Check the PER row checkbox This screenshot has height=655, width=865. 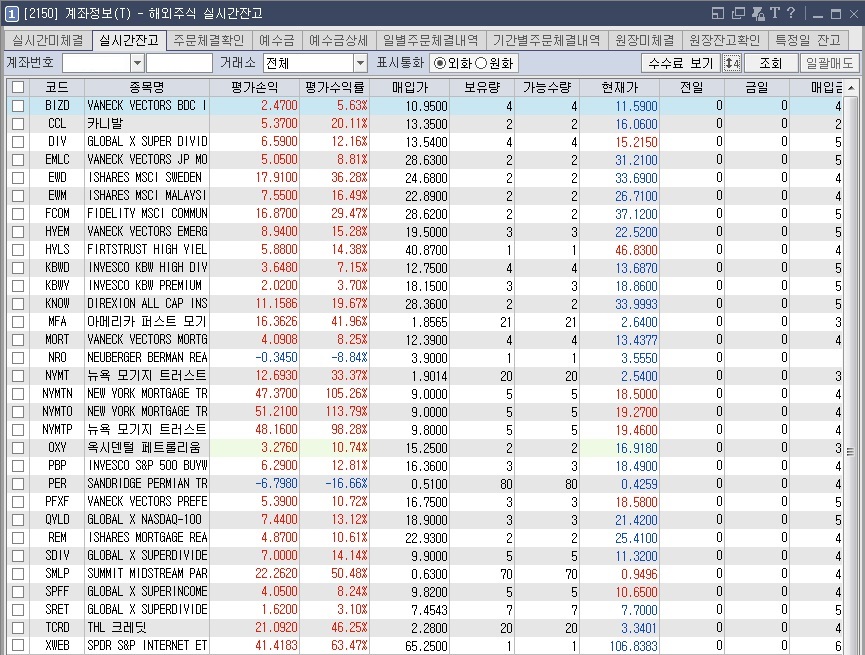[18, 484]
